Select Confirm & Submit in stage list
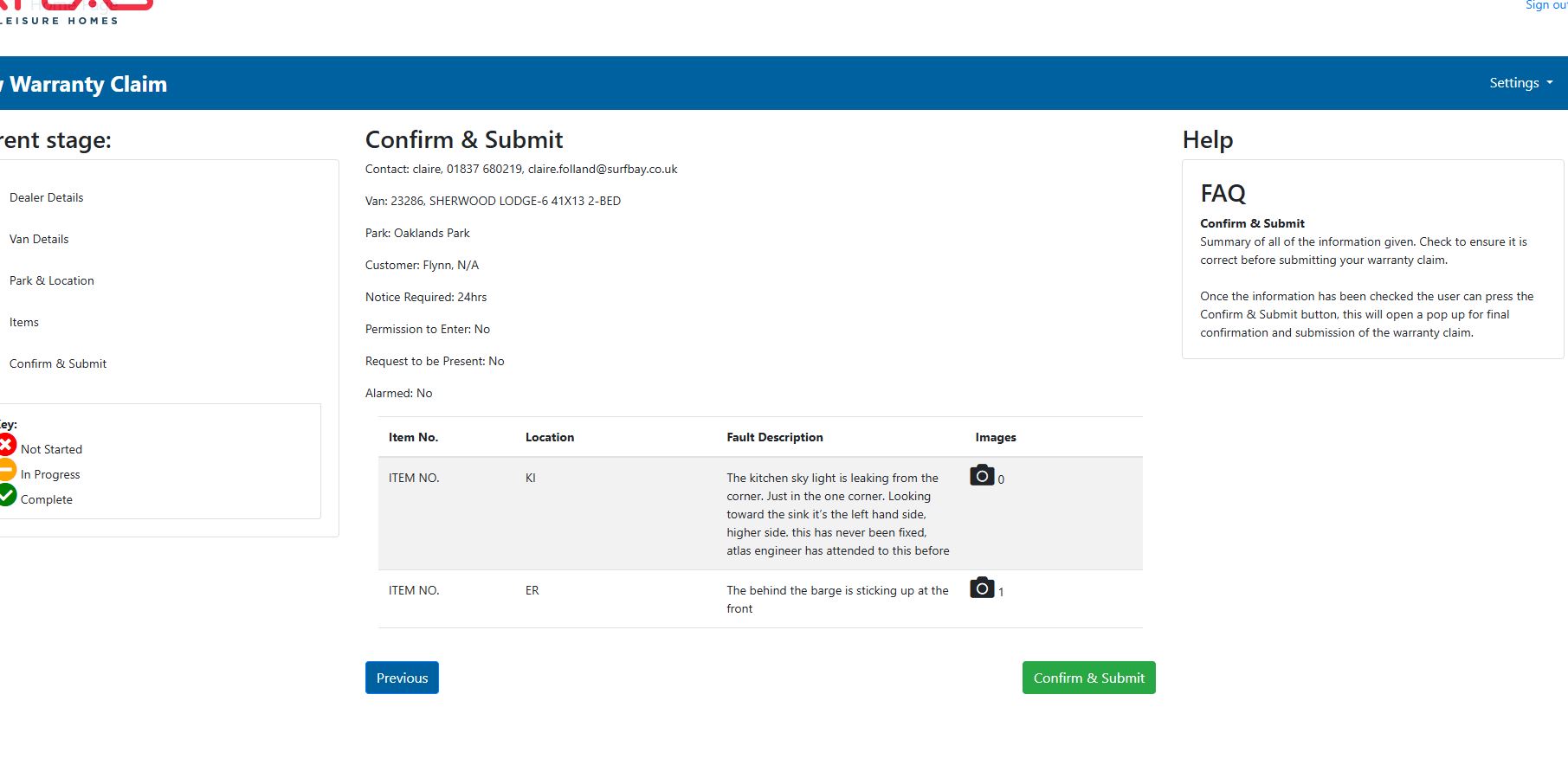This screenshot has height=765, width=1568. point(58,363)
